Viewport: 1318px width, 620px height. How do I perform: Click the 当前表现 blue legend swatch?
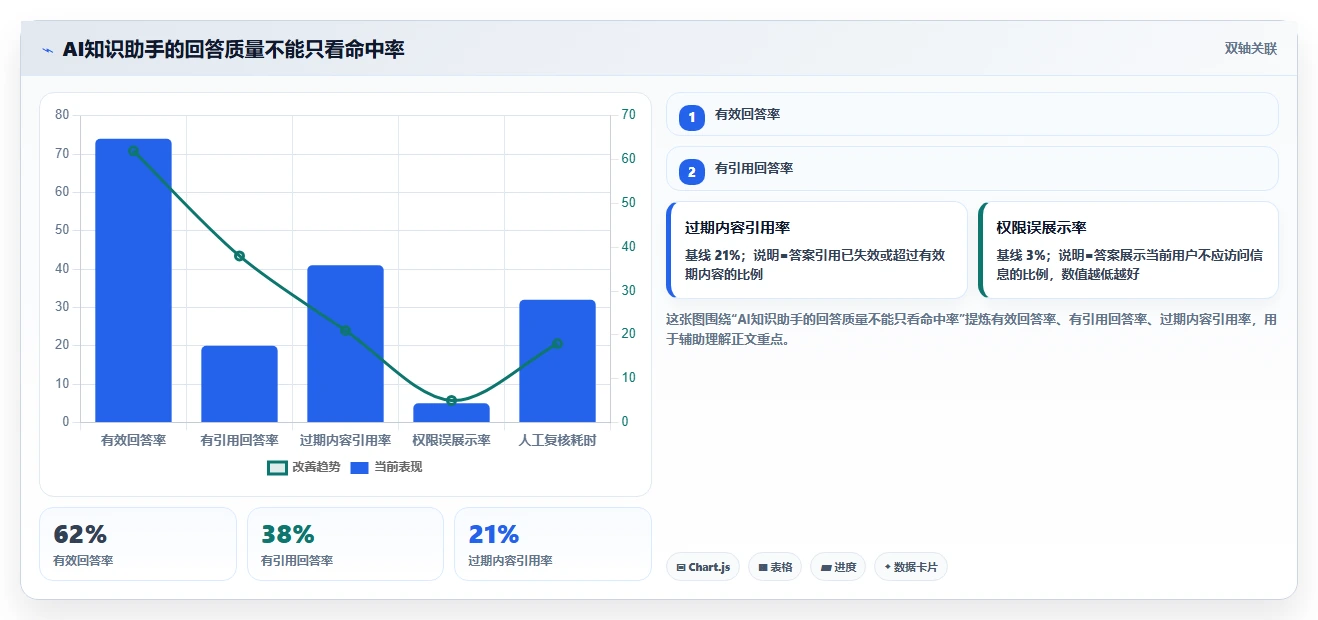(x=360, y=467)
